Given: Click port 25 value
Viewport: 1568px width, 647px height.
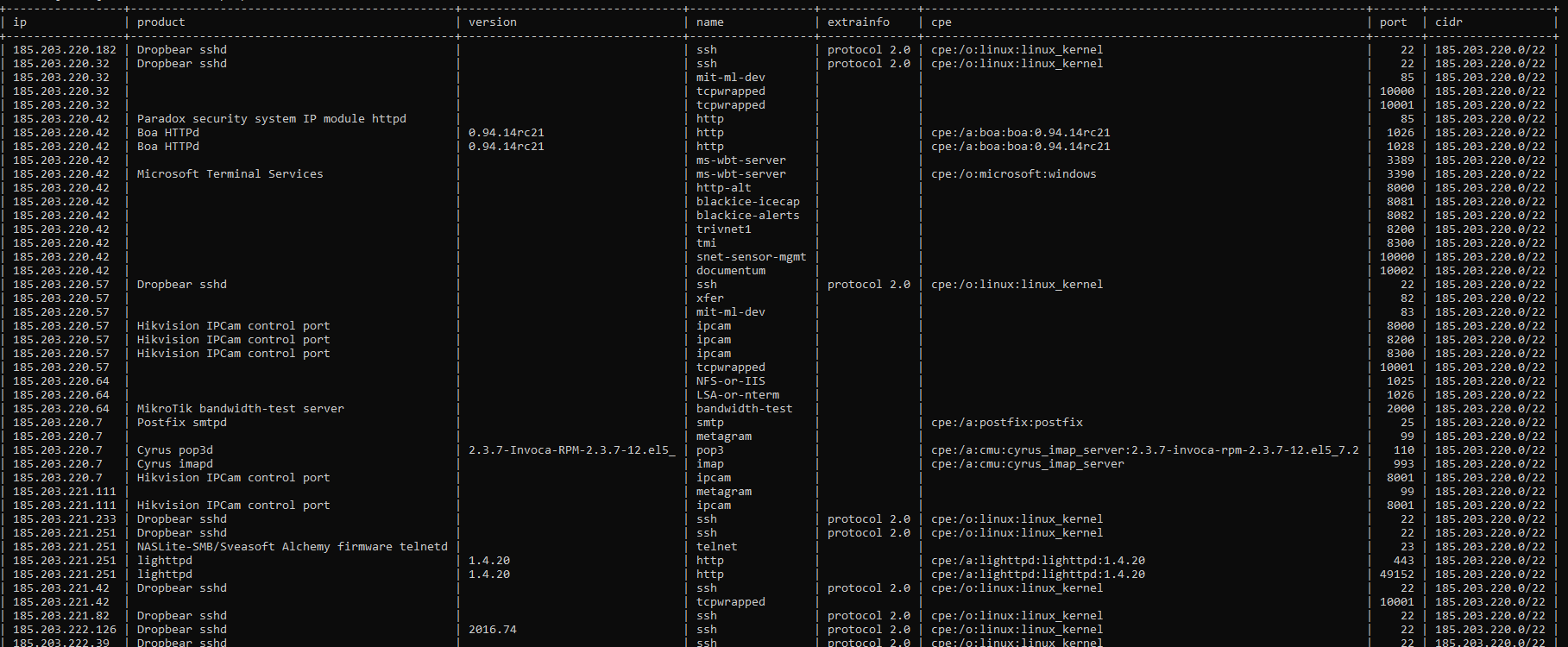Looking at the screenshot, I should point(1407,423).
